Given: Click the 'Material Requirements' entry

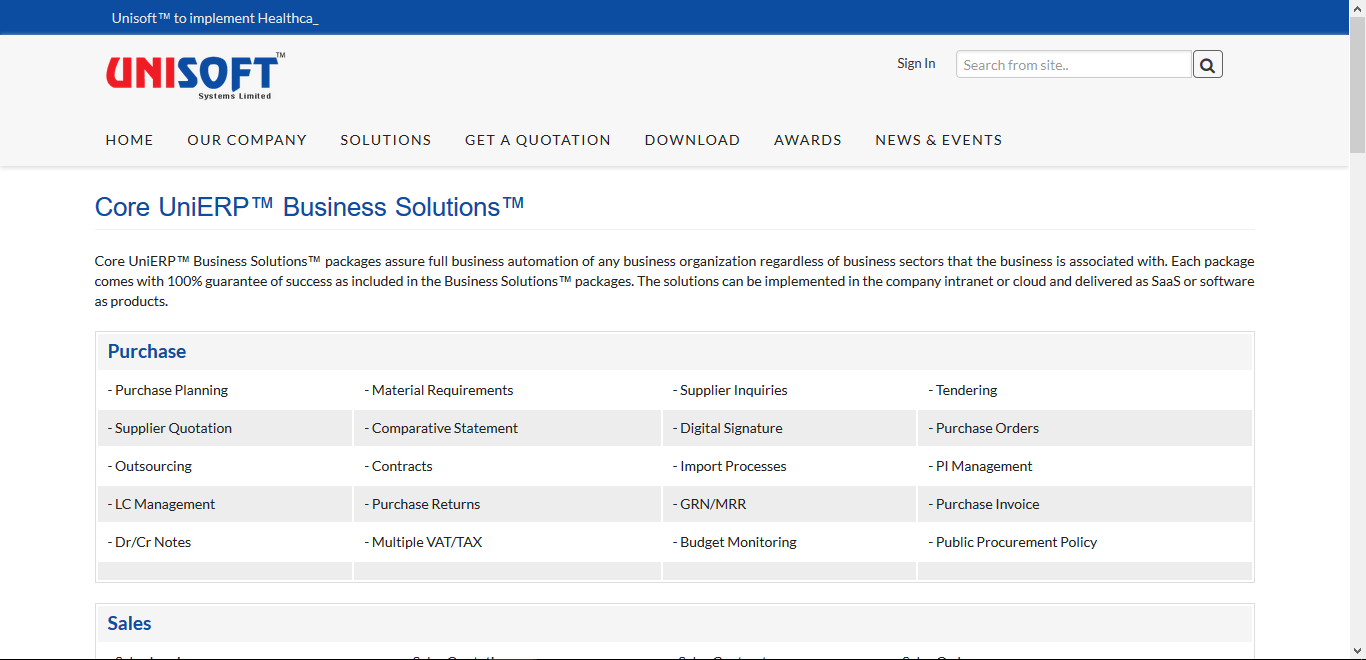Looking at the screenshot, I should tap(439, 390).
